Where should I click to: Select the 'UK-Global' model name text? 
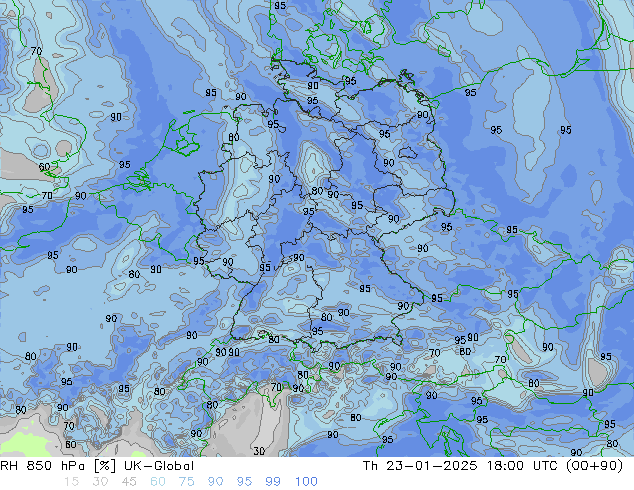[159, 466]
